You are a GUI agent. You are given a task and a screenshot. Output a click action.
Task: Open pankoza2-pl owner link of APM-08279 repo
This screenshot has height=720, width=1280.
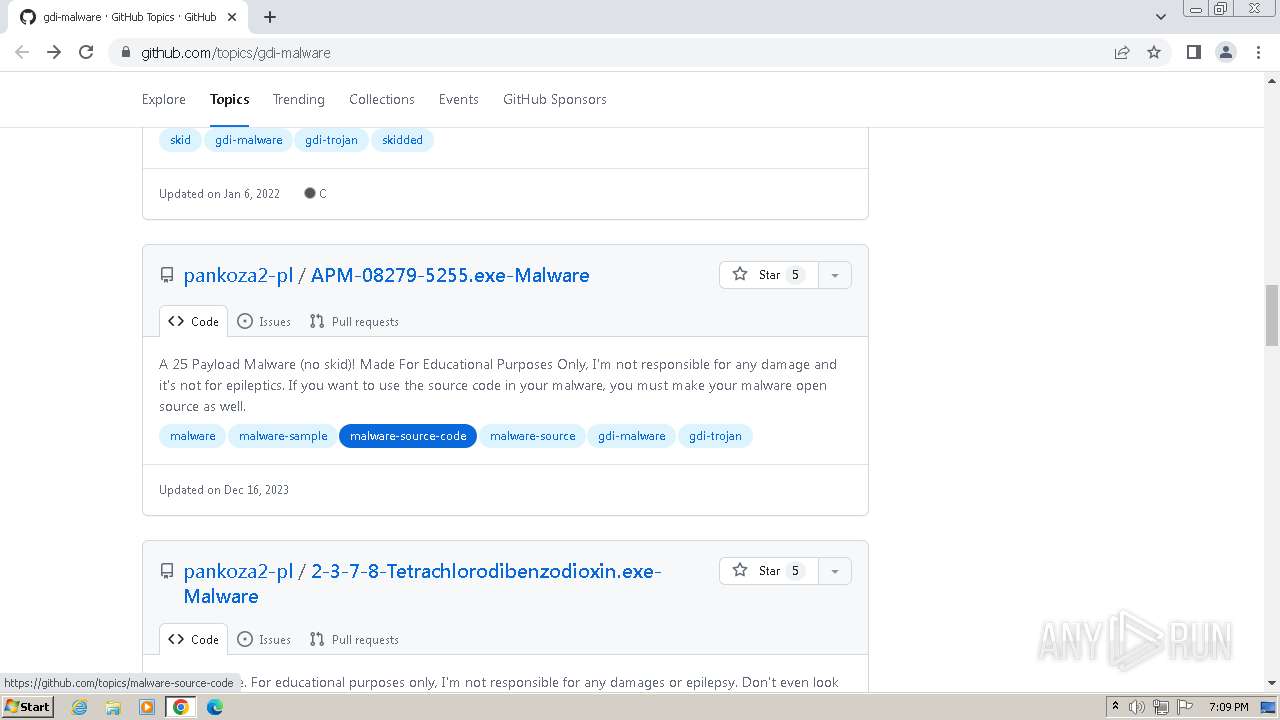point(238,275)
